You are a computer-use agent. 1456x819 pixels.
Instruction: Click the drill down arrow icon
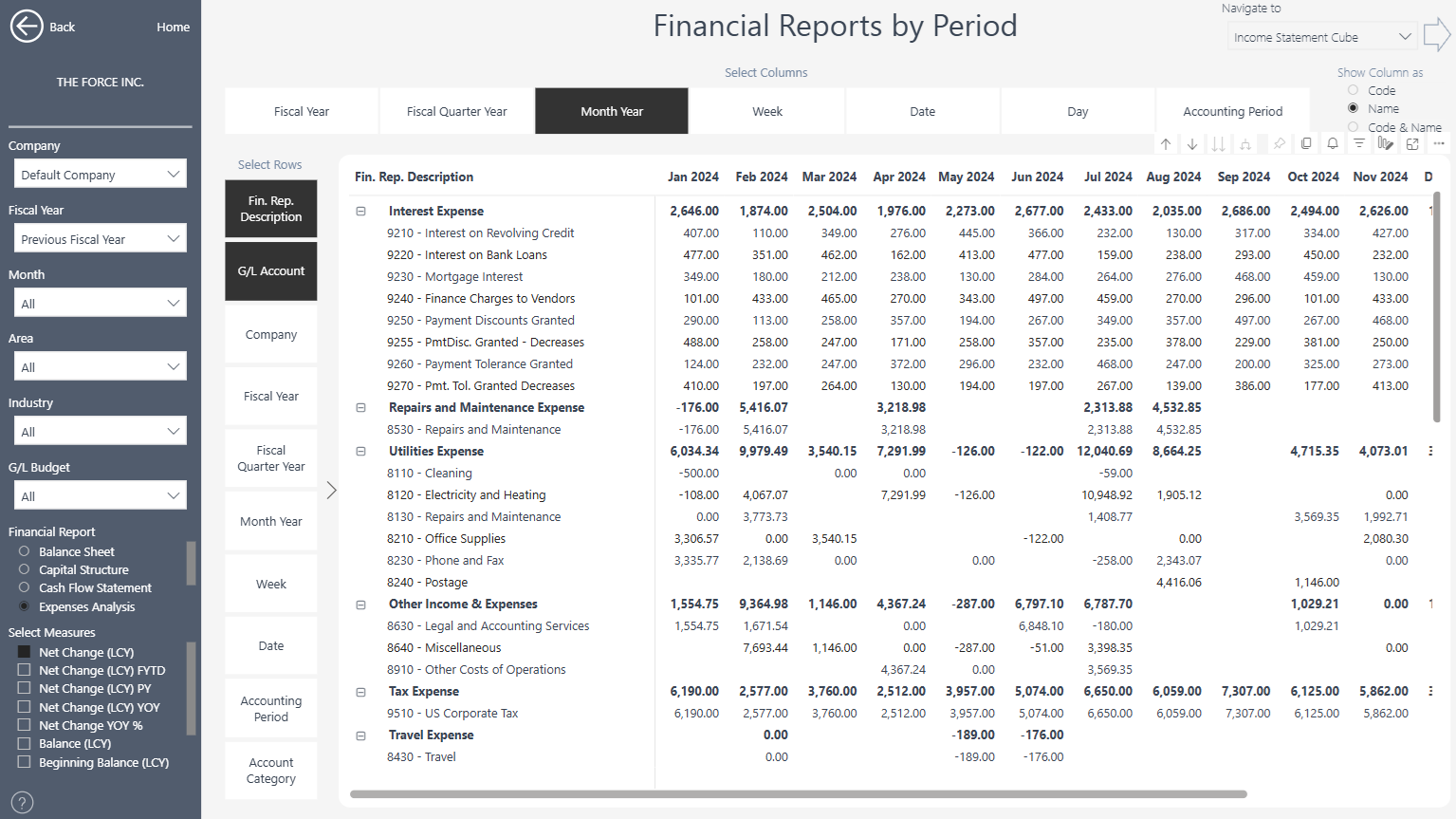pos(1192,144)
